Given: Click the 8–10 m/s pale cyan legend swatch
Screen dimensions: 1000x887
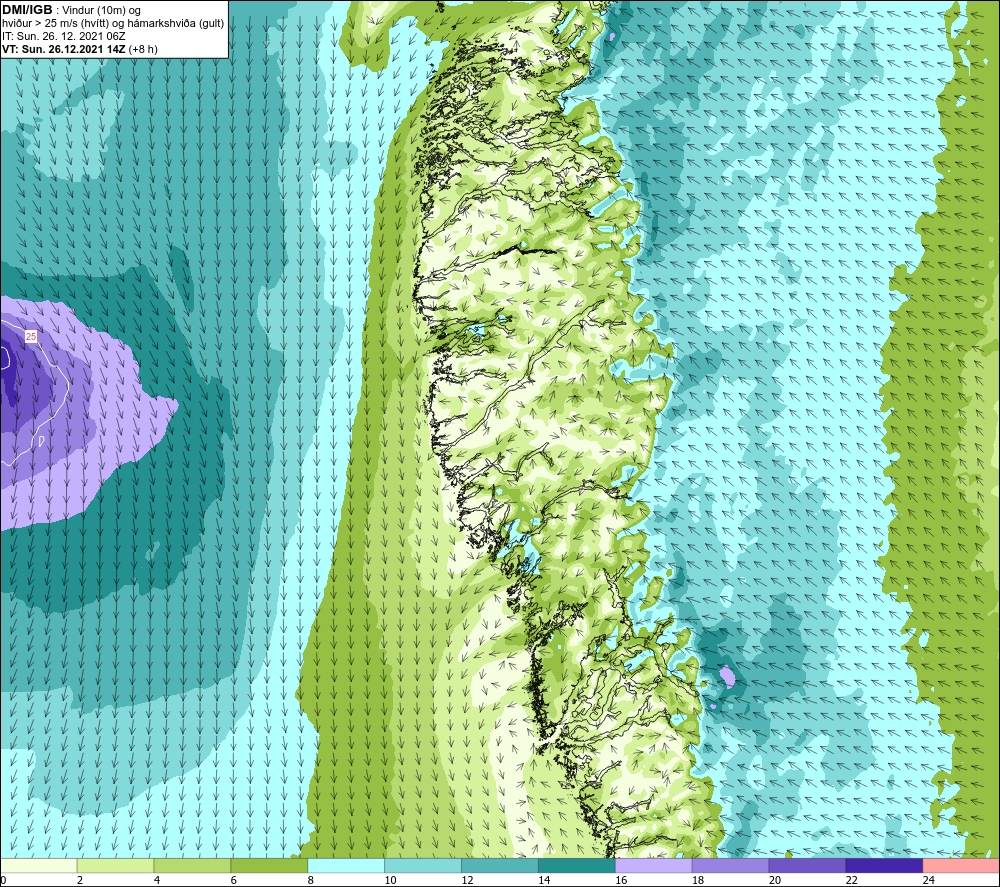Looking at the screenshot, I should pyautogui.click(x=346, y=865).
